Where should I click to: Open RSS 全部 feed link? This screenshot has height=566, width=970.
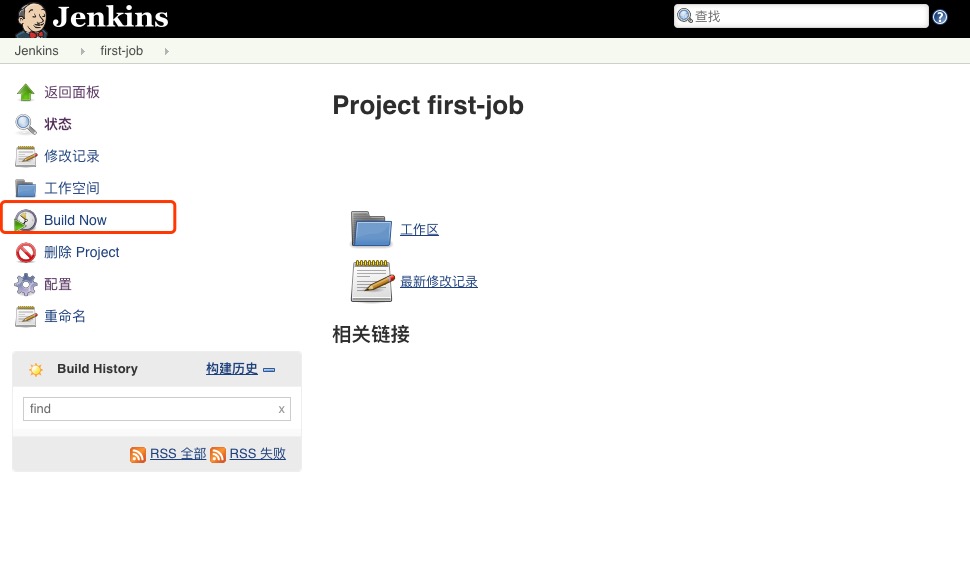[178, 453]
